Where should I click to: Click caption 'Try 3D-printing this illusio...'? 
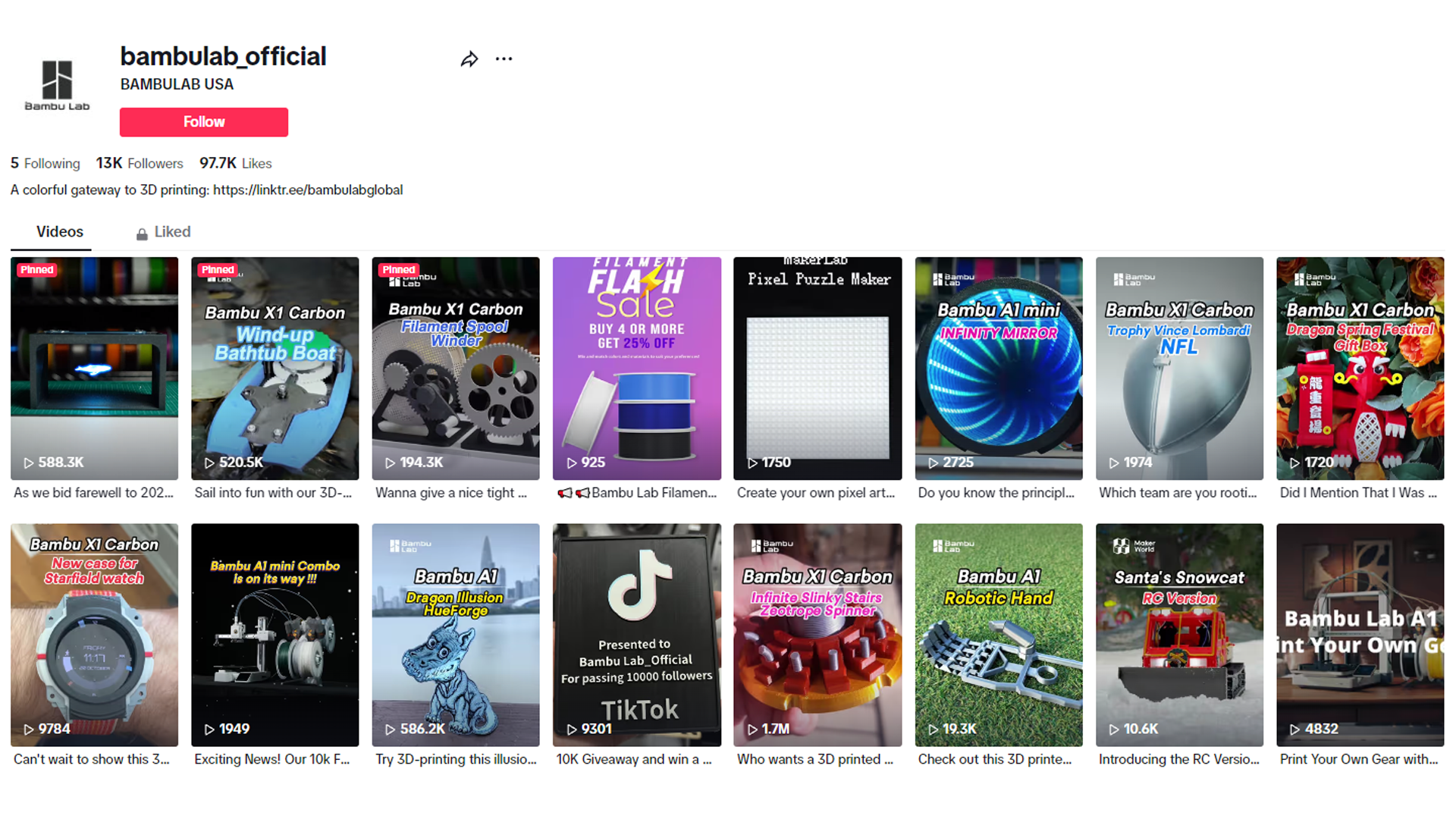(456, 759)
